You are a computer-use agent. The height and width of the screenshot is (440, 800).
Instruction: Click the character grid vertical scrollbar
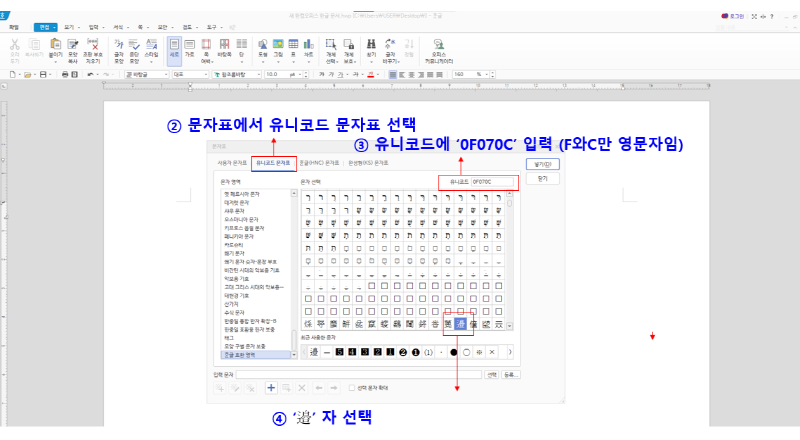(x=510, y=260)
